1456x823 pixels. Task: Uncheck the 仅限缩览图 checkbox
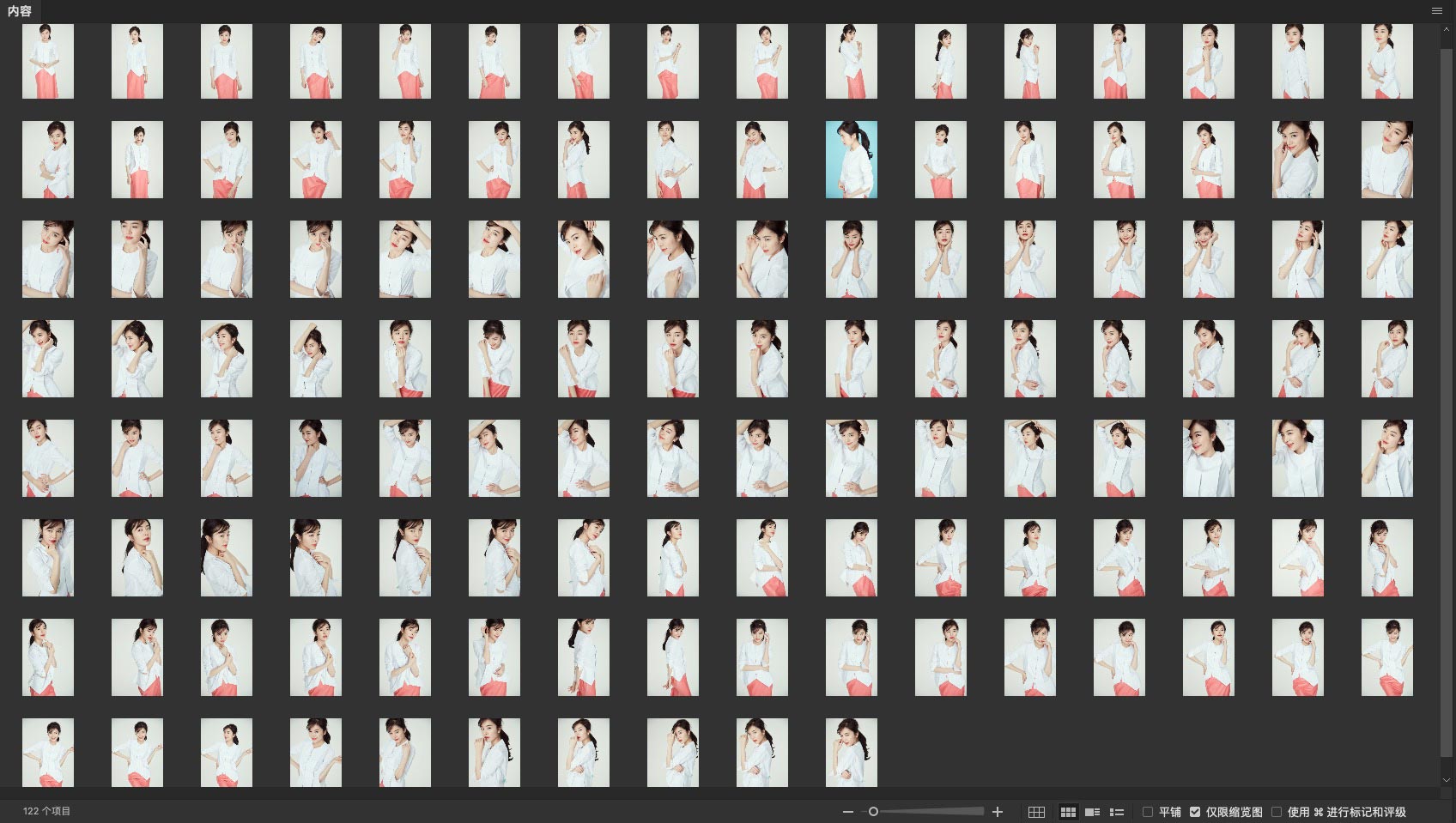pyautogui.click(x=1195, y=812)
